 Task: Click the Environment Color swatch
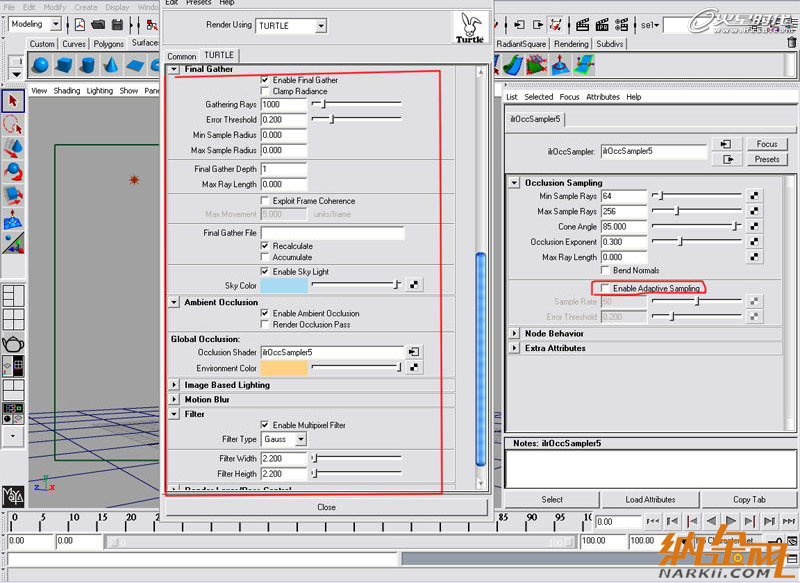pyautogui.click(x=283, y=367)
